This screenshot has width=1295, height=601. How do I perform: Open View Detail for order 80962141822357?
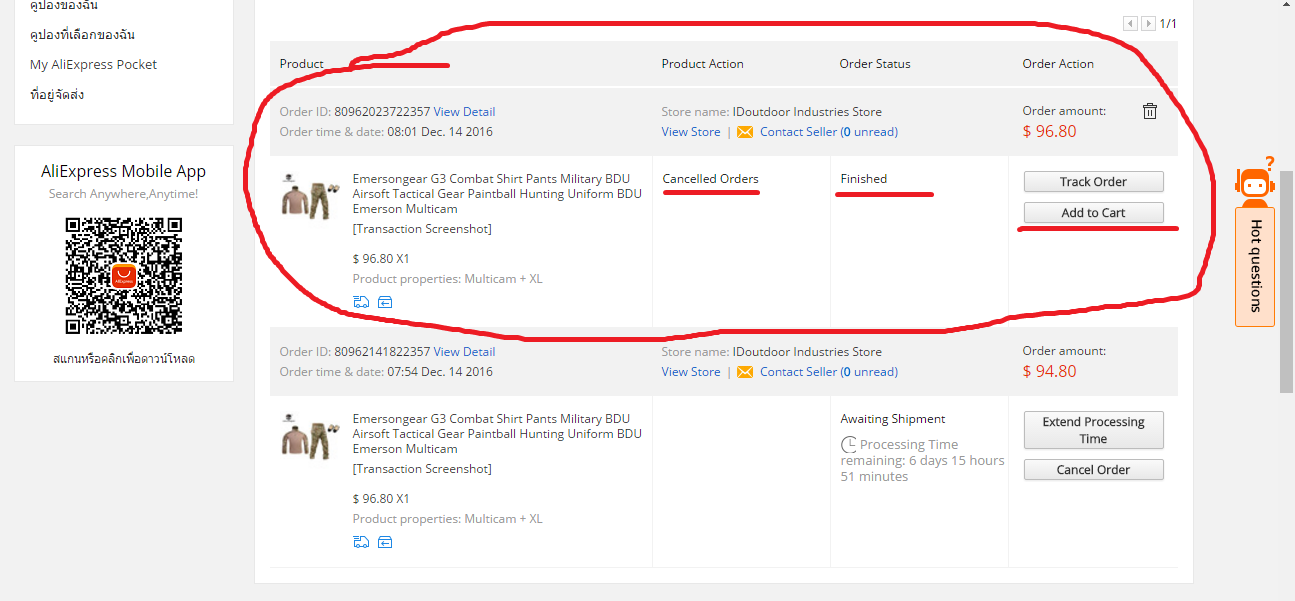click(x=464, y=352)
